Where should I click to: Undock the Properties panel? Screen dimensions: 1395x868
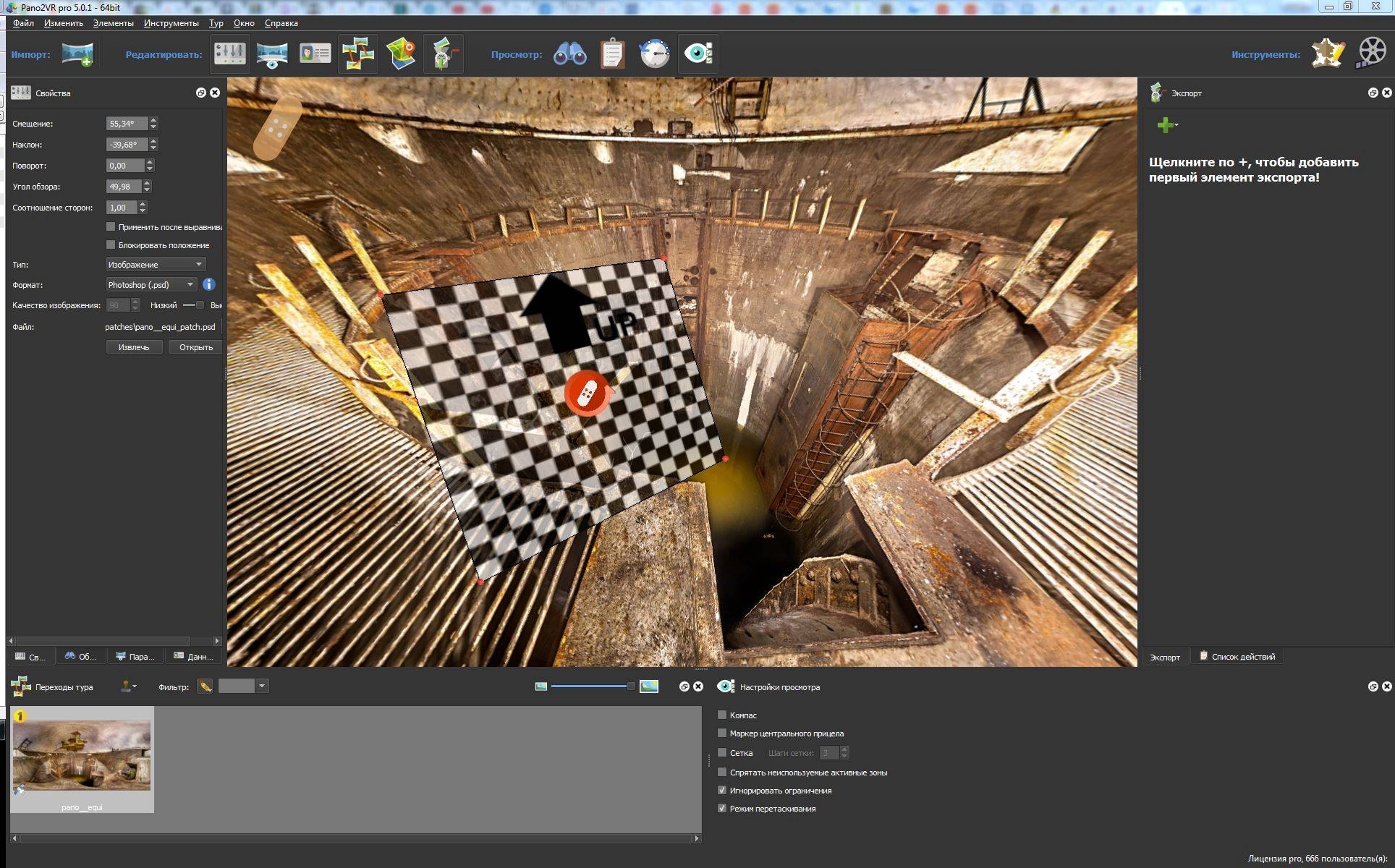coord(201,93)
